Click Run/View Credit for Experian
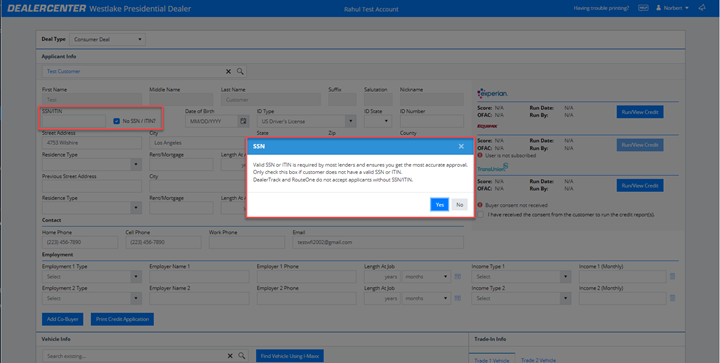The image size is (720, 363). (640, 112)
